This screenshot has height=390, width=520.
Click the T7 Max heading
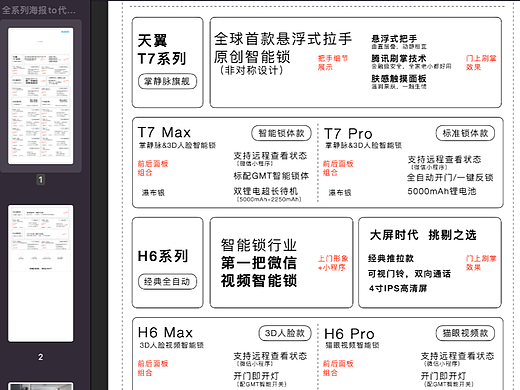(x=164, y=132)
